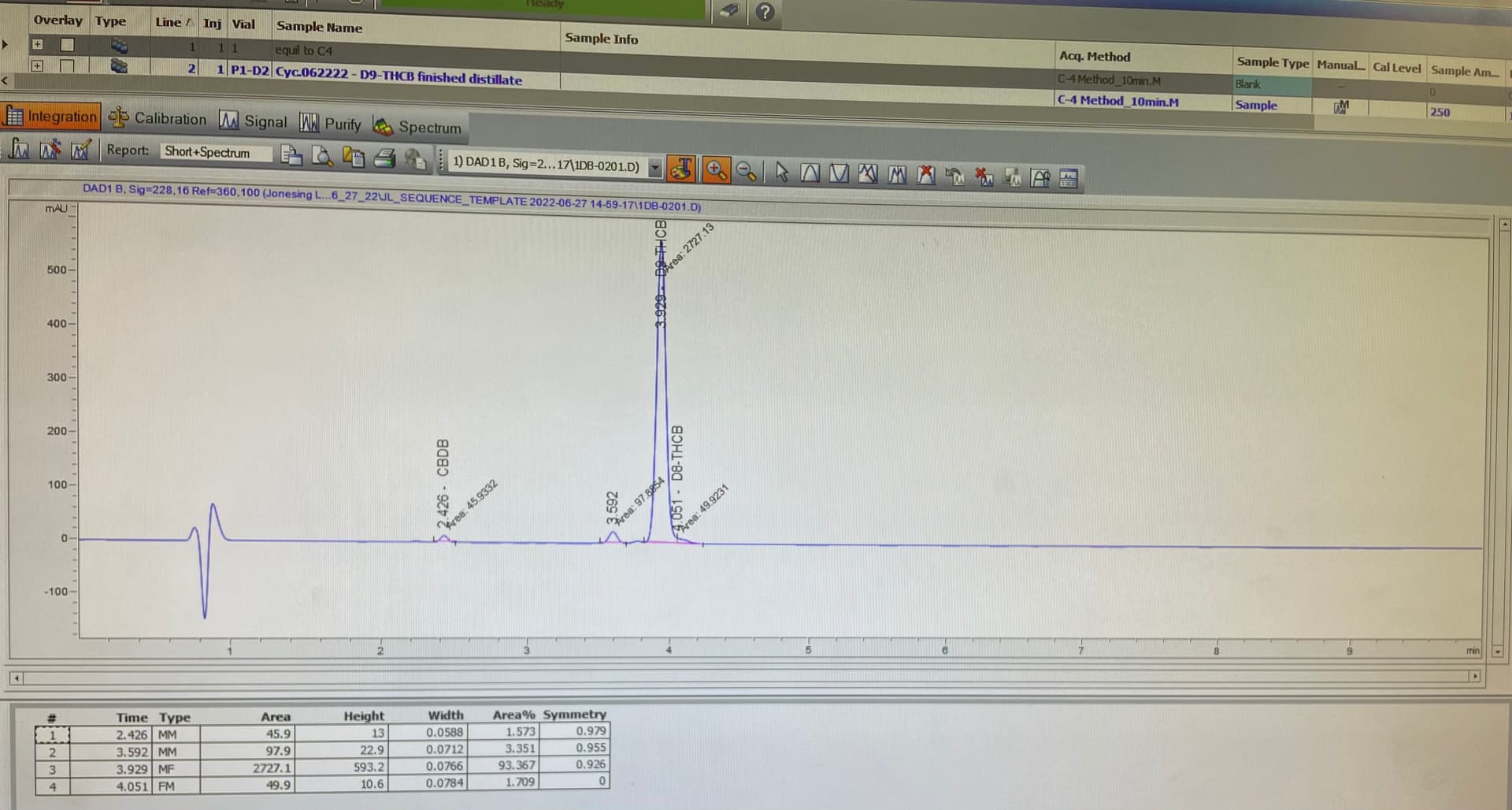
Task: Click the printer icon for the report
Action: 384,158
